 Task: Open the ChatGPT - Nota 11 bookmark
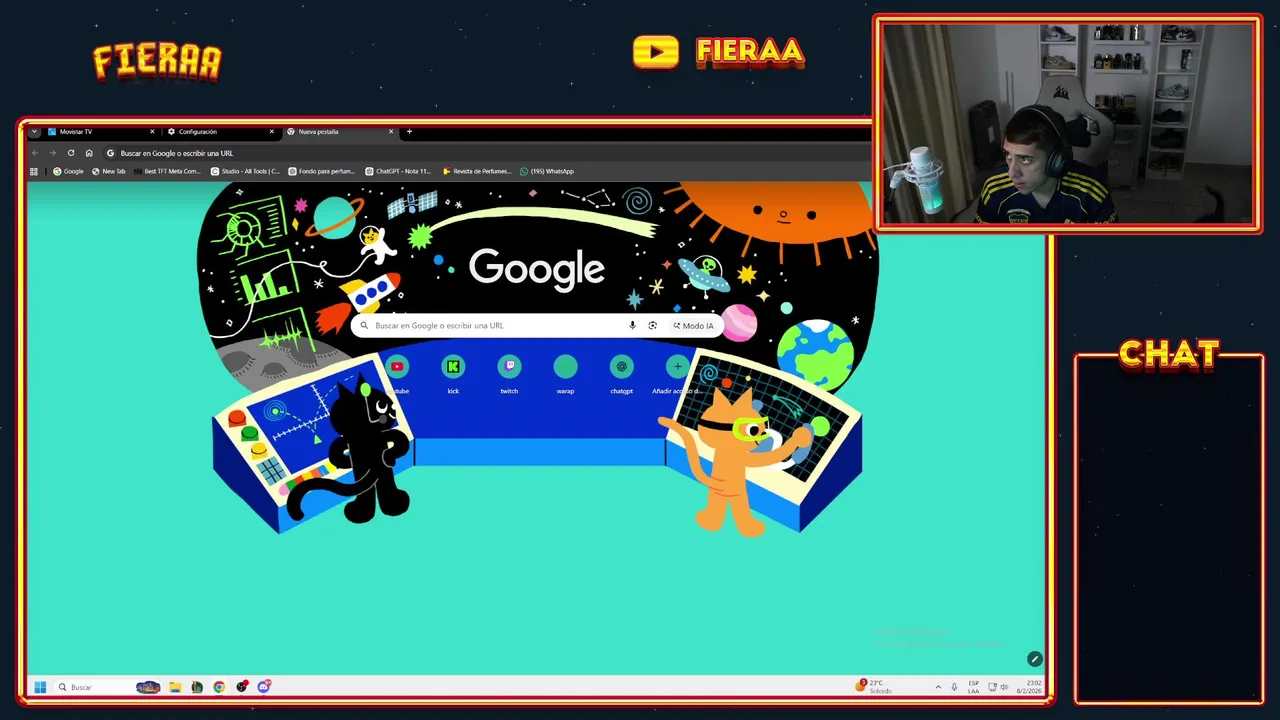(x=398, y=171)
